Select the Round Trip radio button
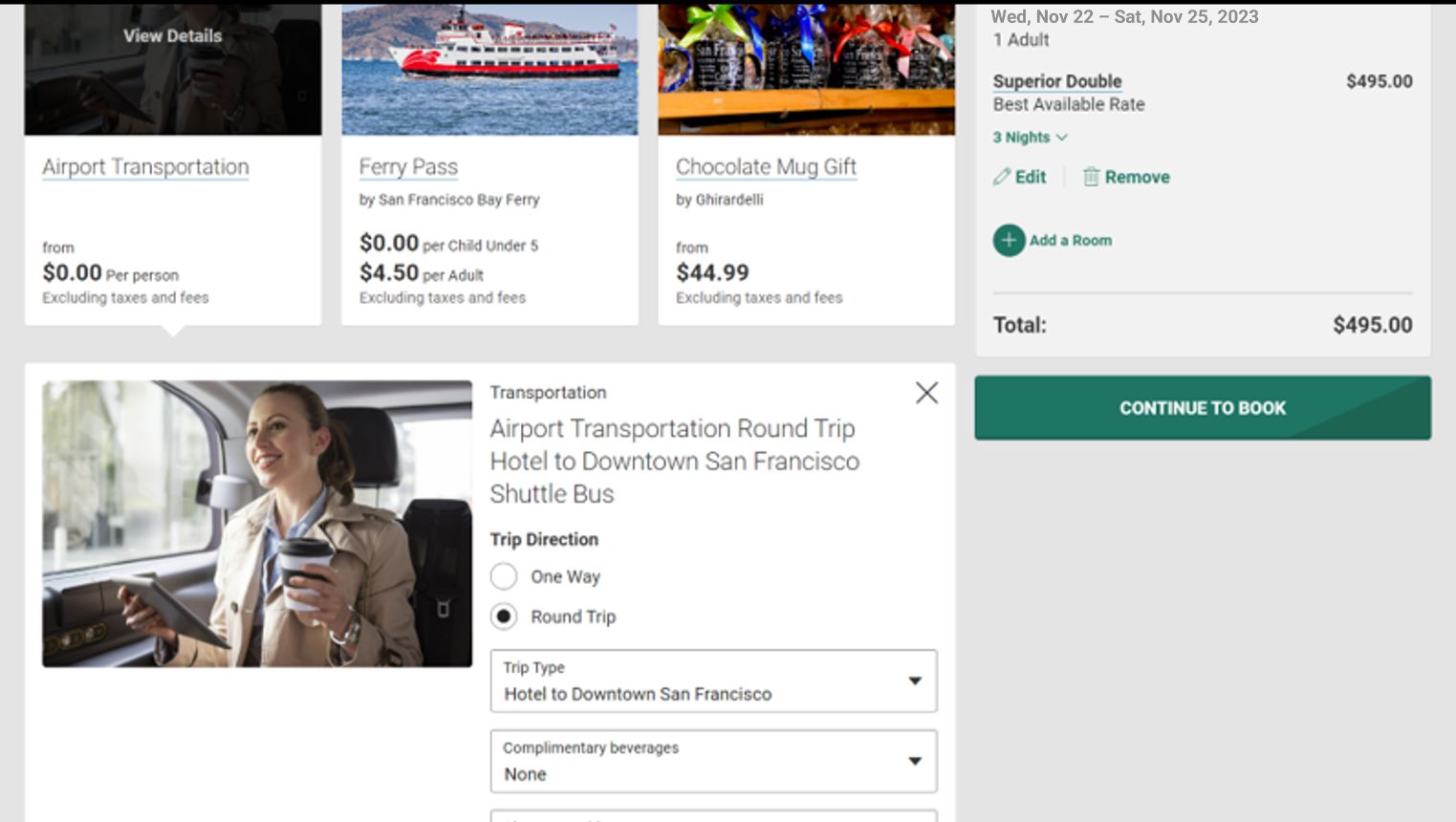 pyautogui.click(x=504, y=616)
